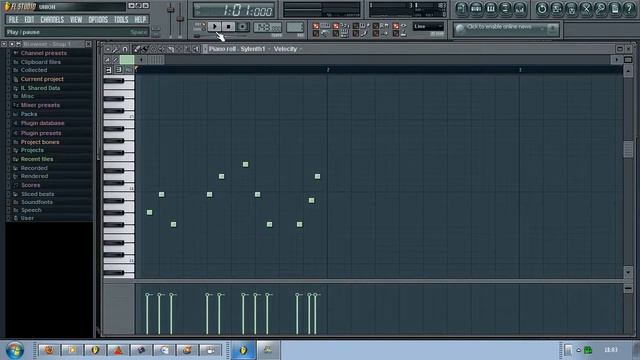The image size is (640, 360).
Task: Expand 'Channel presets' in the browser
Action: tap(43, 53)
